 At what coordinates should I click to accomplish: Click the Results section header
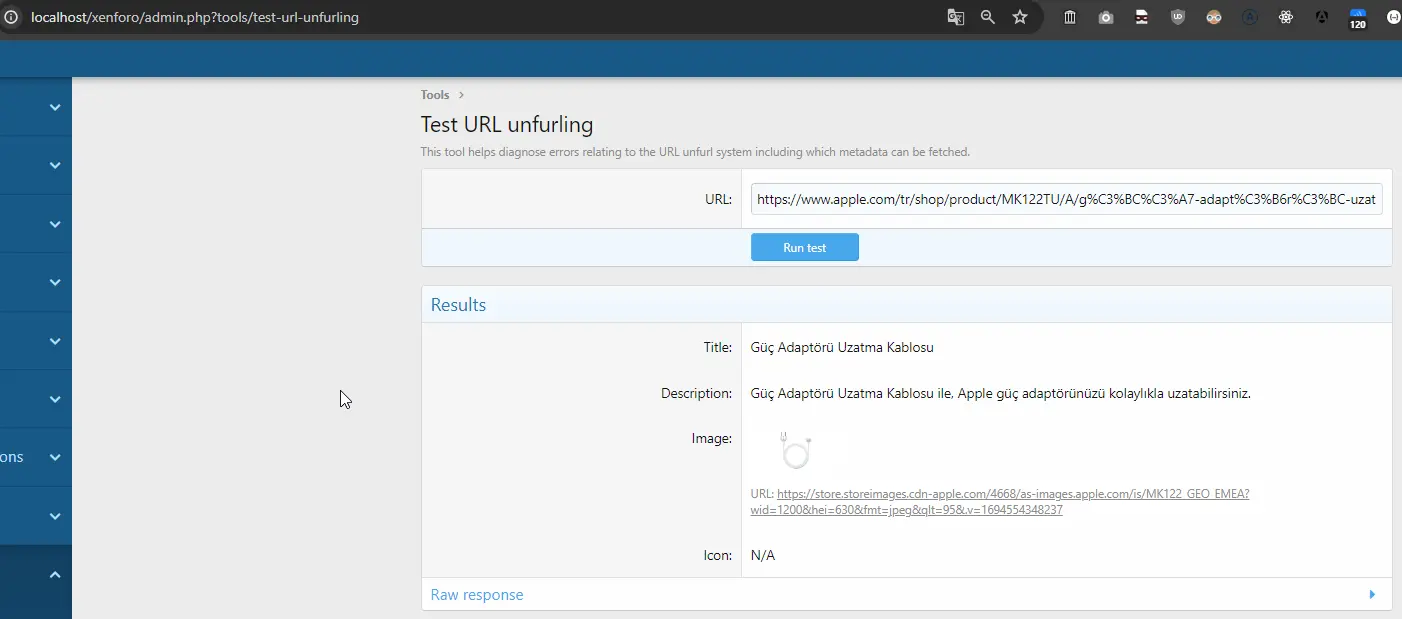click(x=906, y=305)
